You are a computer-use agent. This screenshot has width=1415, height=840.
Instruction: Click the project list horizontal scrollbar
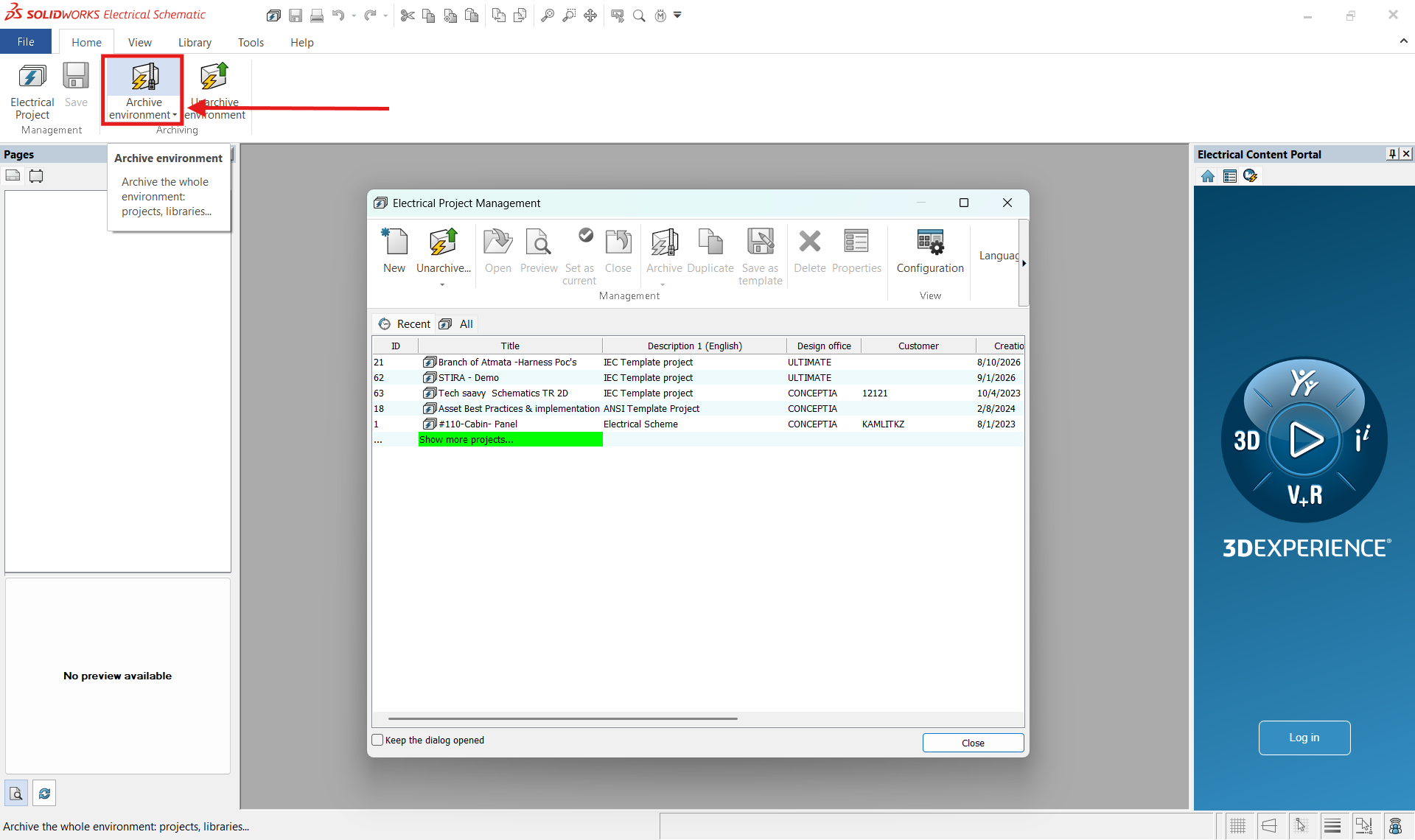[x=562, y=718]
